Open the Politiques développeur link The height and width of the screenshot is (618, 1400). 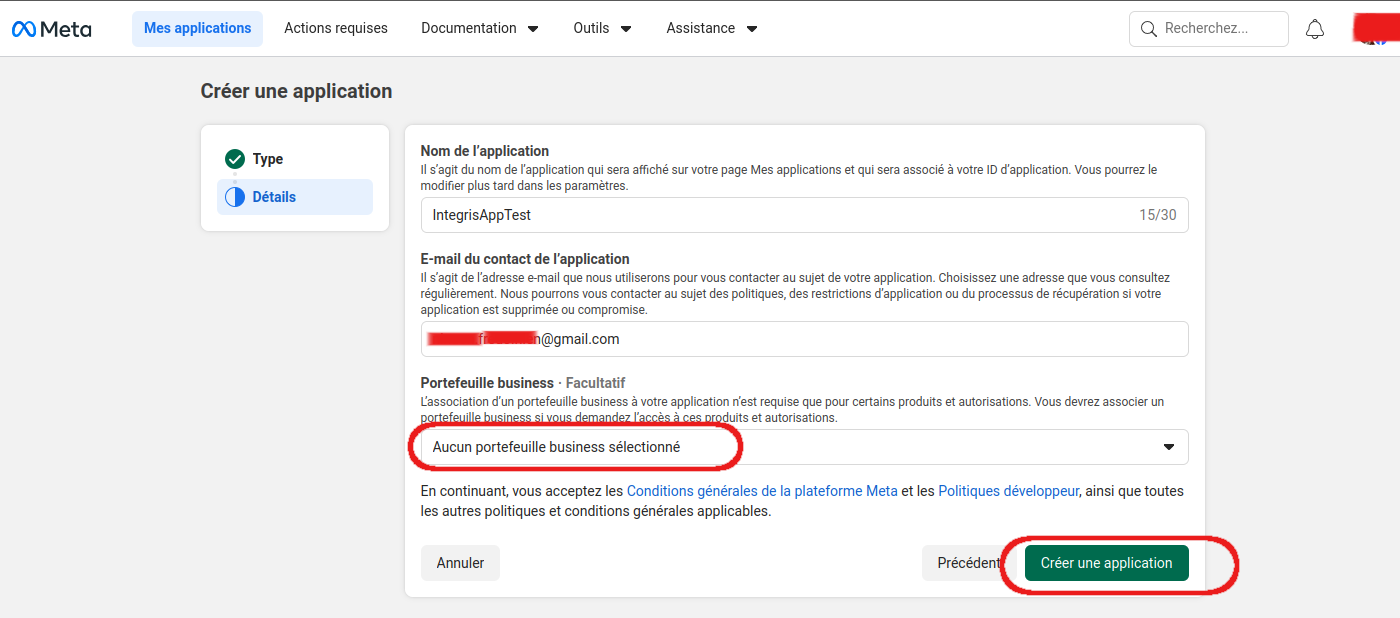[1009, 491]
